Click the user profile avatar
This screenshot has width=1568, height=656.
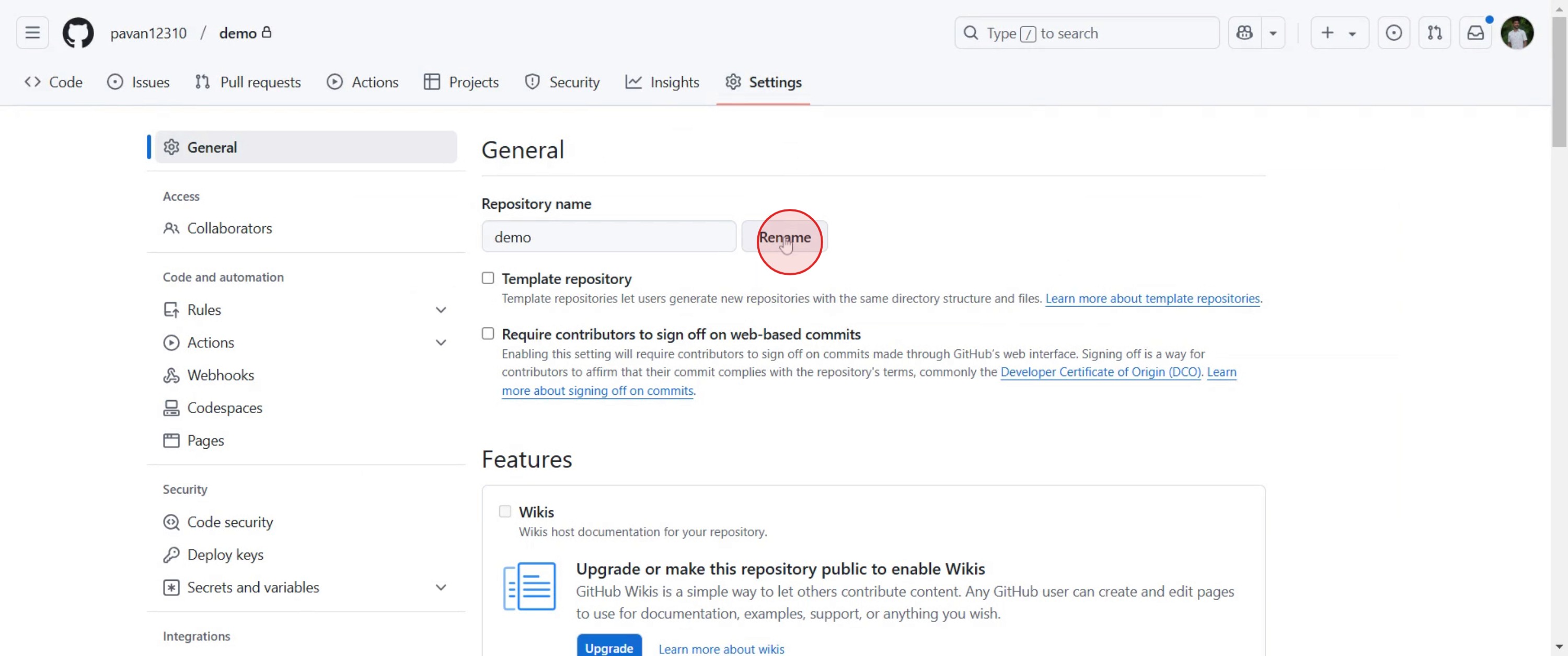[1516, 33]
